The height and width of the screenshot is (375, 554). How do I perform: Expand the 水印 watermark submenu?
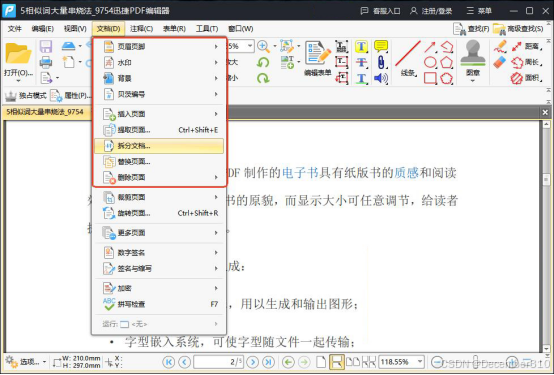pos(159,63)
